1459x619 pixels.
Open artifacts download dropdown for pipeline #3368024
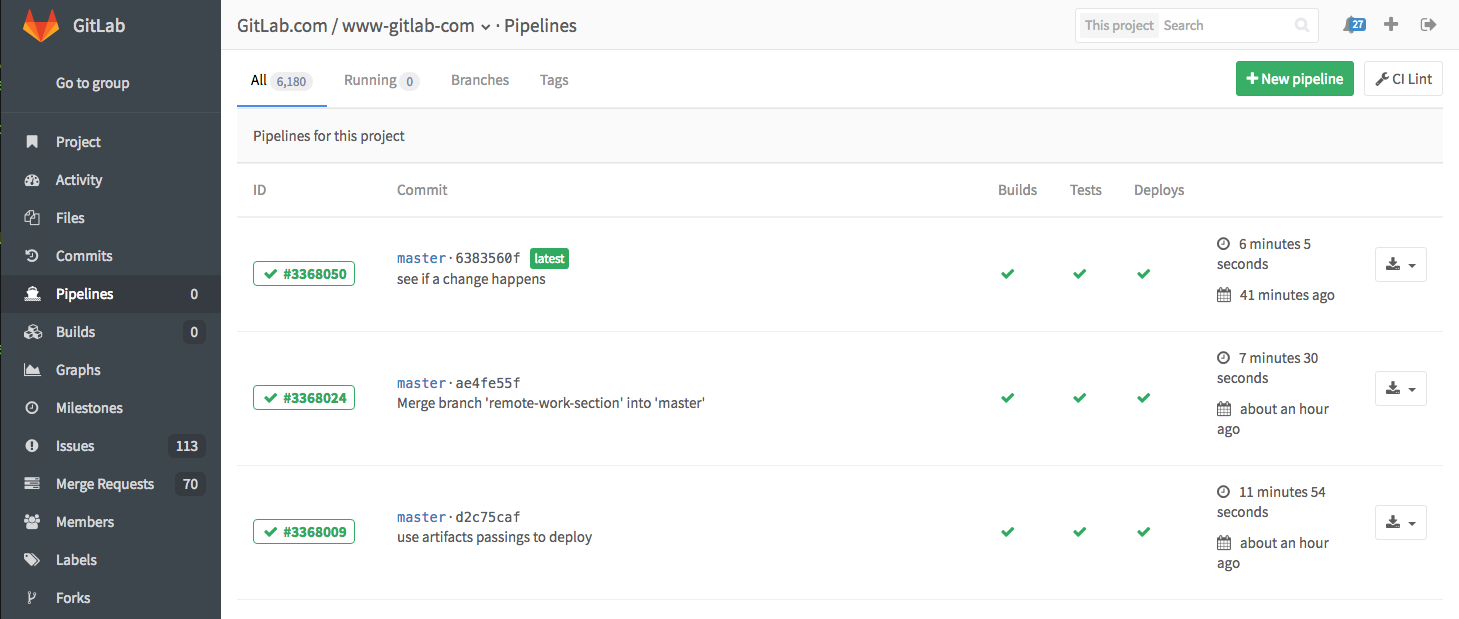click(1400, 388)
